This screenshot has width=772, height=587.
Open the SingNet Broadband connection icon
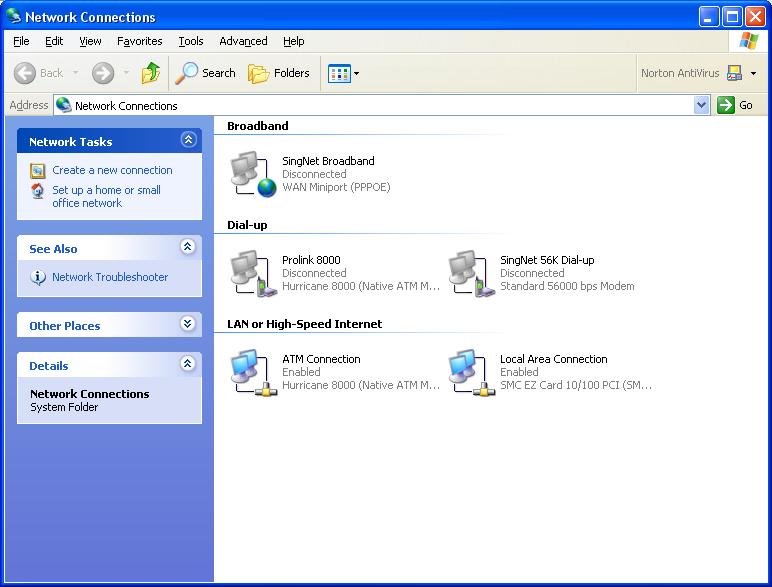[254, 174]
